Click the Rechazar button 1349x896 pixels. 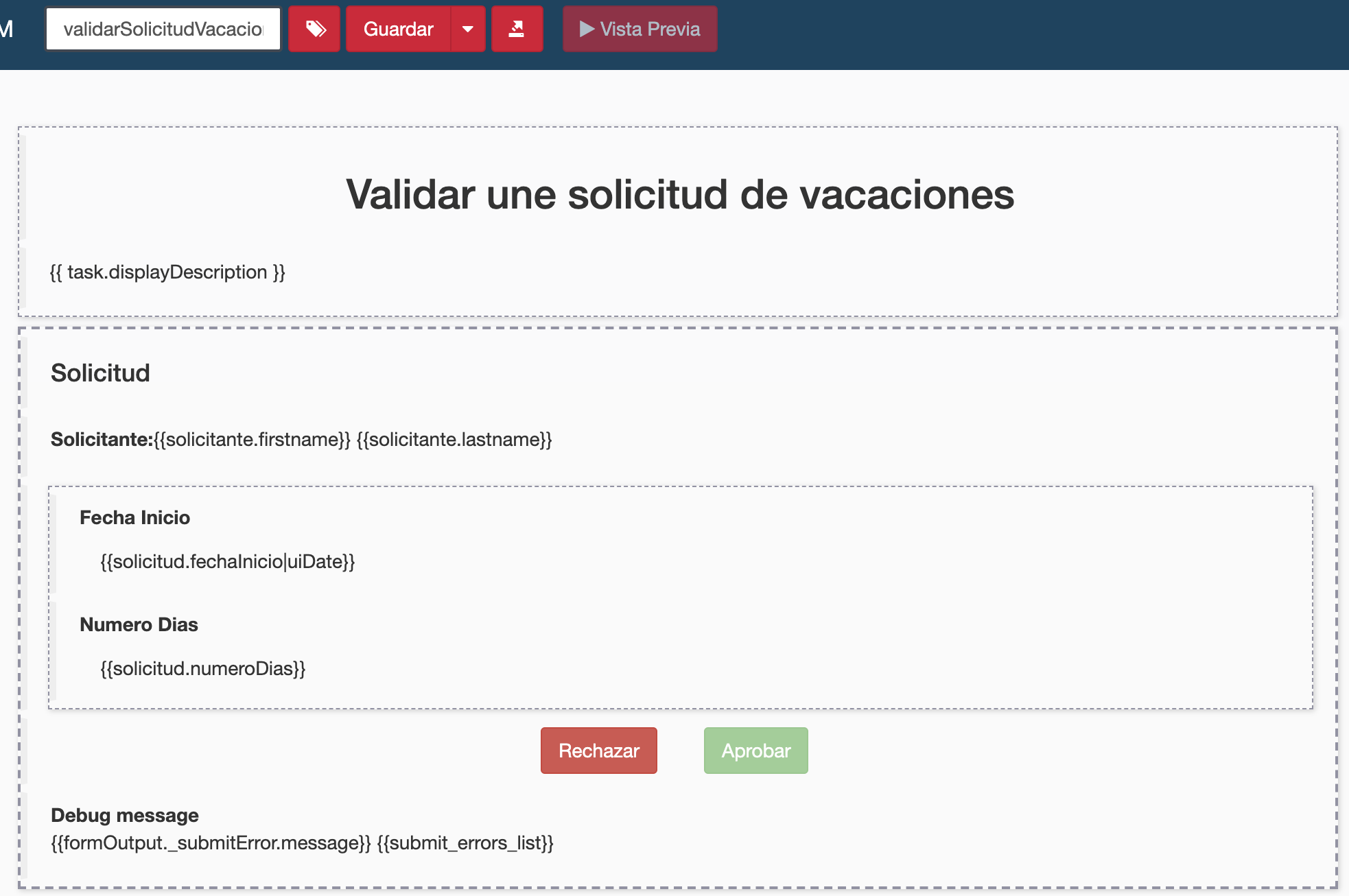pos(598,750)
